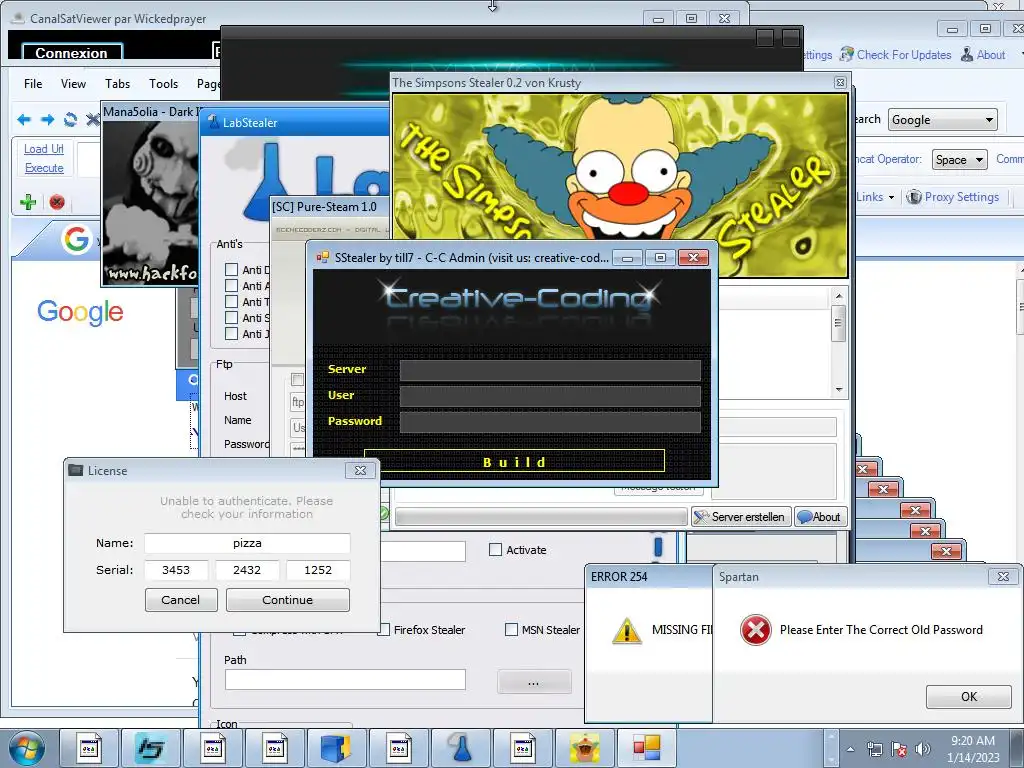Tick the Activate checkbox
This screenshot has height=768, width=1024.
(x=495, y=550)
